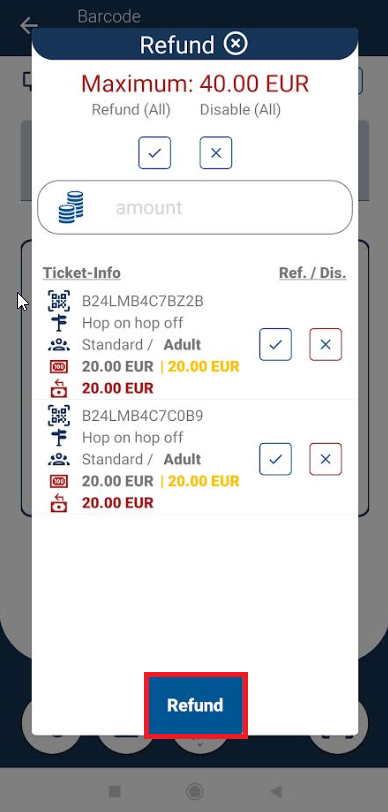Tap QR code icon of ticket B24LMB4C7C0B9
388x812 pixels.
pos(59,415)
